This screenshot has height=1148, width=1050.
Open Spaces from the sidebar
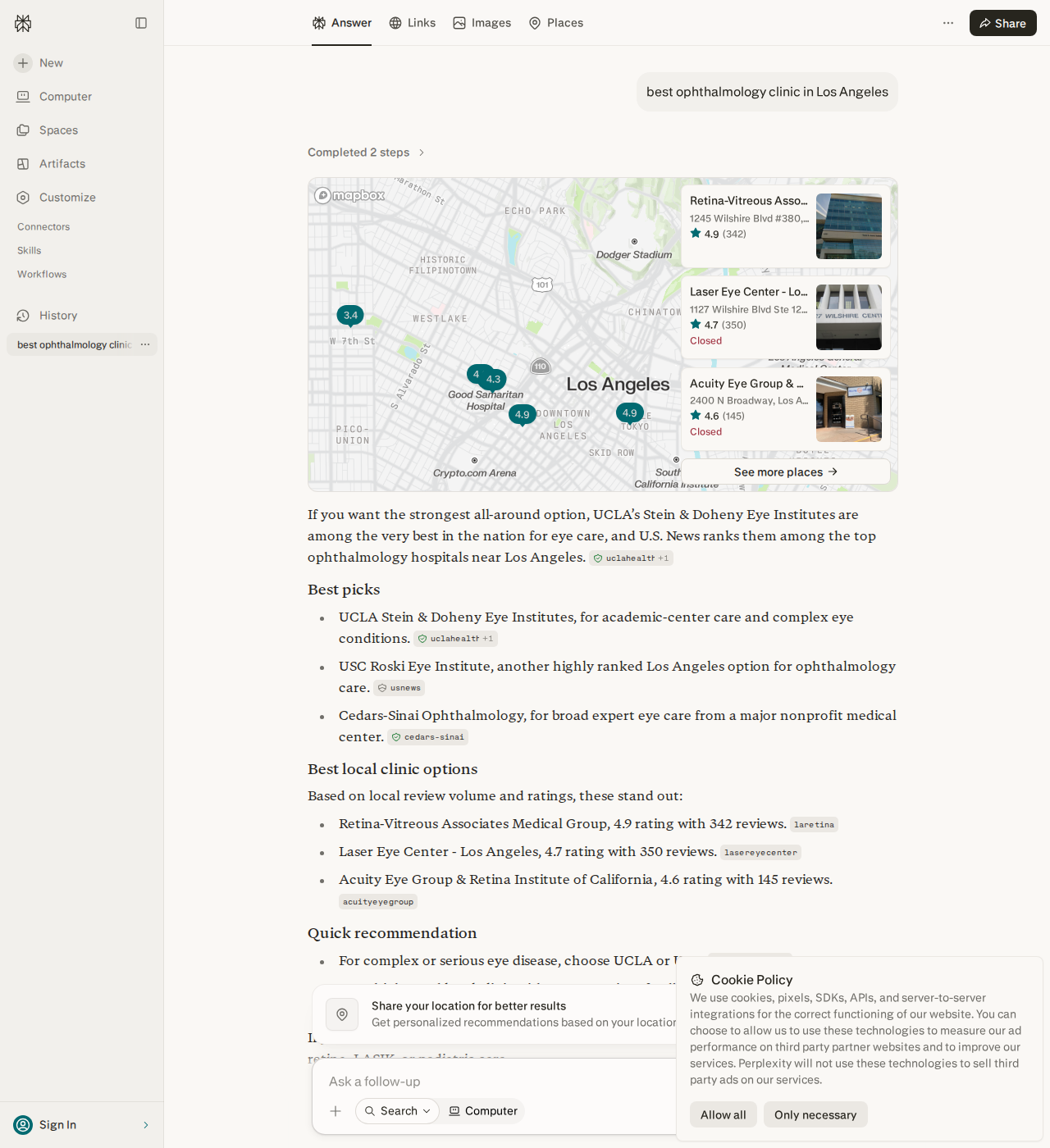[48, 130]
